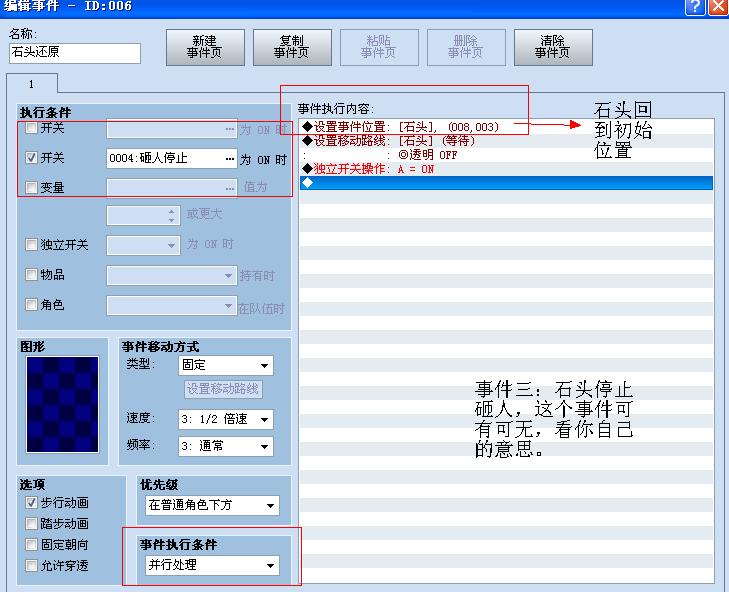This screenshot has height=592, width=729.
Task: Click the highlighted empty command line
Action: point(506,183)
